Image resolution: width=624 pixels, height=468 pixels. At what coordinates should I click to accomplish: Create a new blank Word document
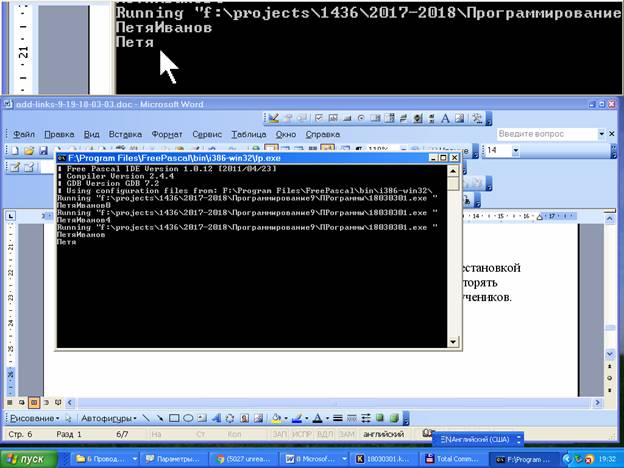[15, 150]
